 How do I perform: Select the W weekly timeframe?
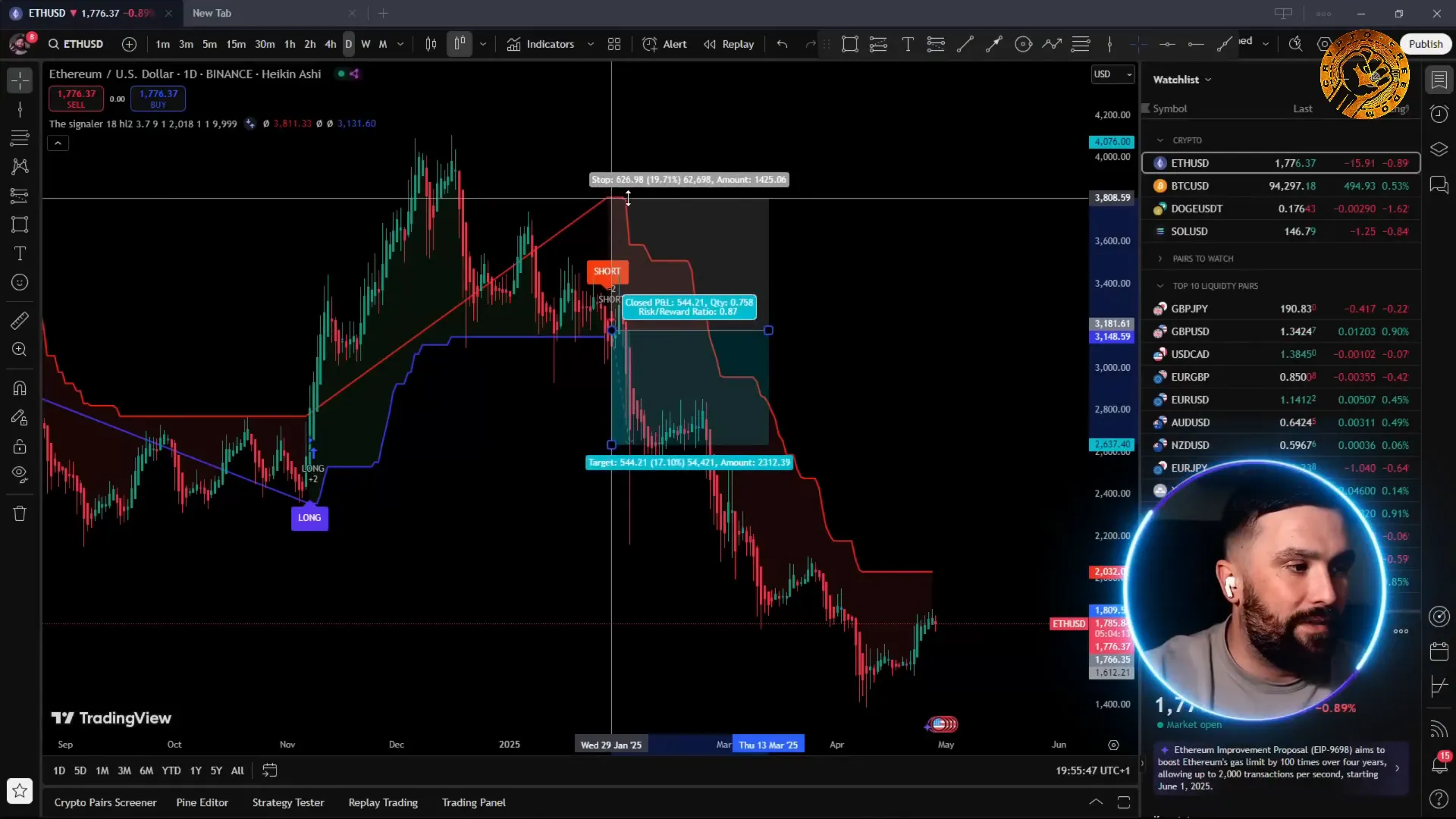(366, 44)
